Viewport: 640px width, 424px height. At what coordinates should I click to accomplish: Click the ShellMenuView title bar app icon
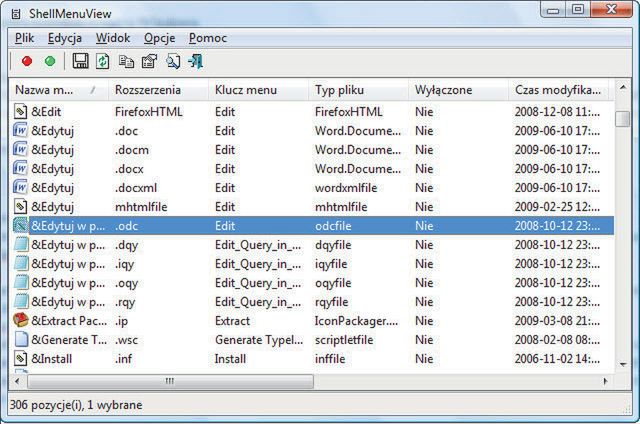[16, 14]
